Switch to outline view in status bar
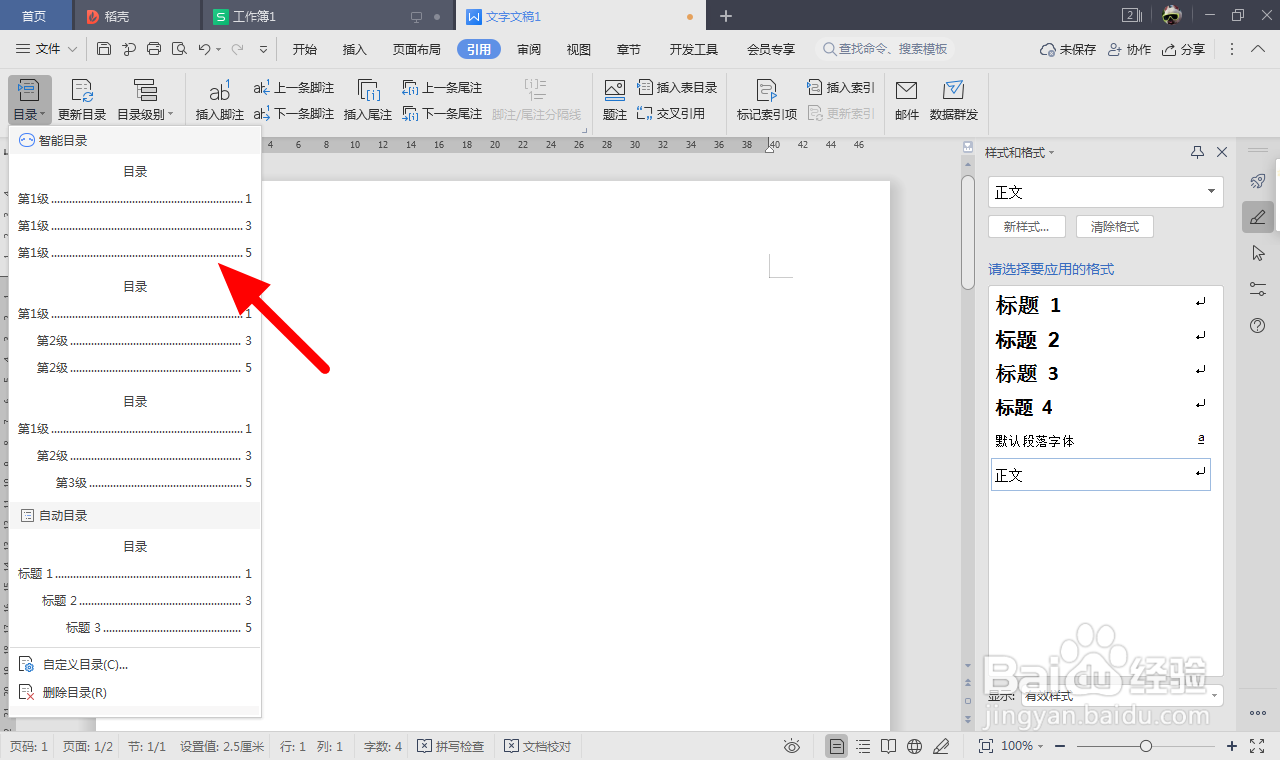 [863, 746]
